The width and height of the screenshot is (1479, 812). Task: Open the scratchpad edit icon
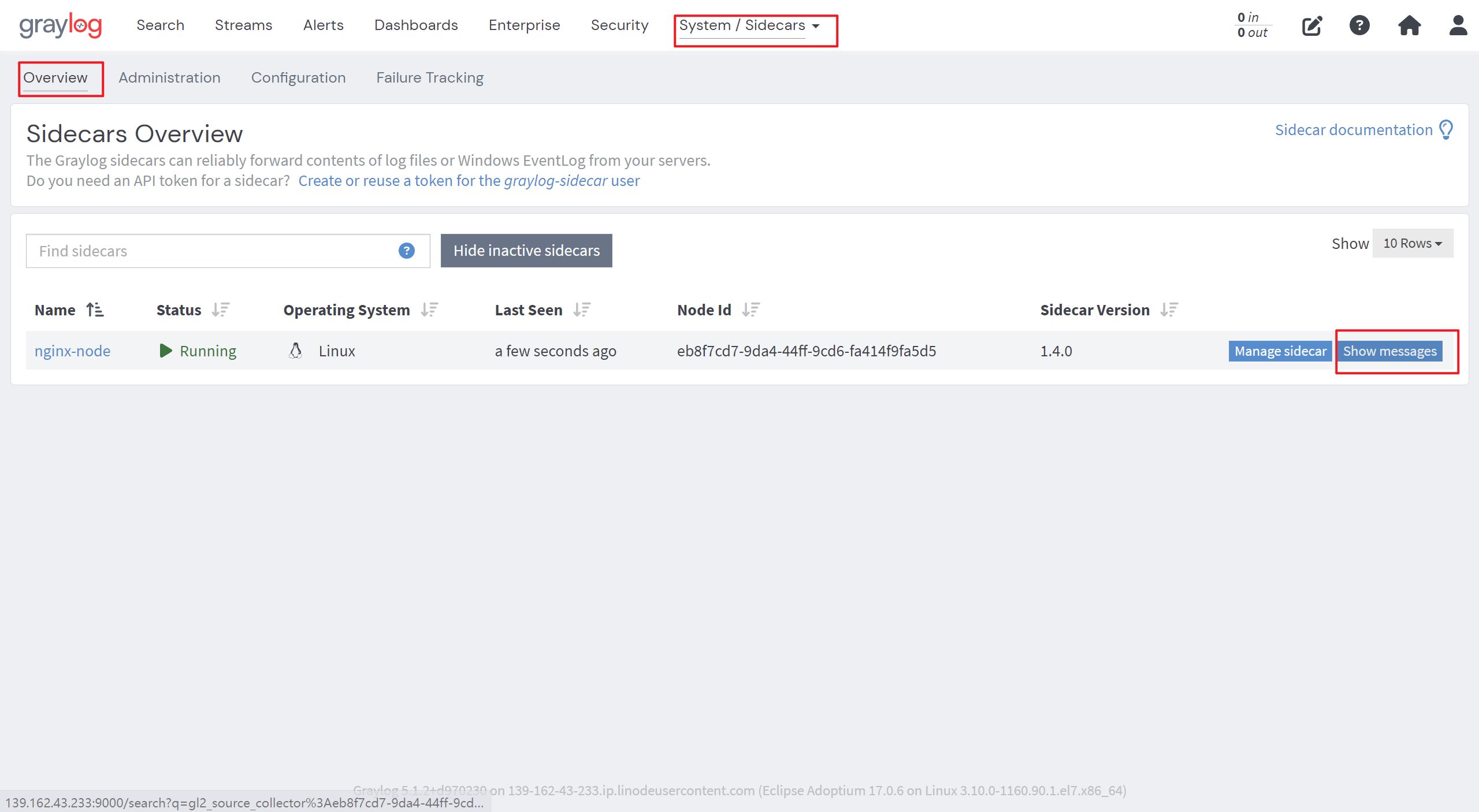1311,26
